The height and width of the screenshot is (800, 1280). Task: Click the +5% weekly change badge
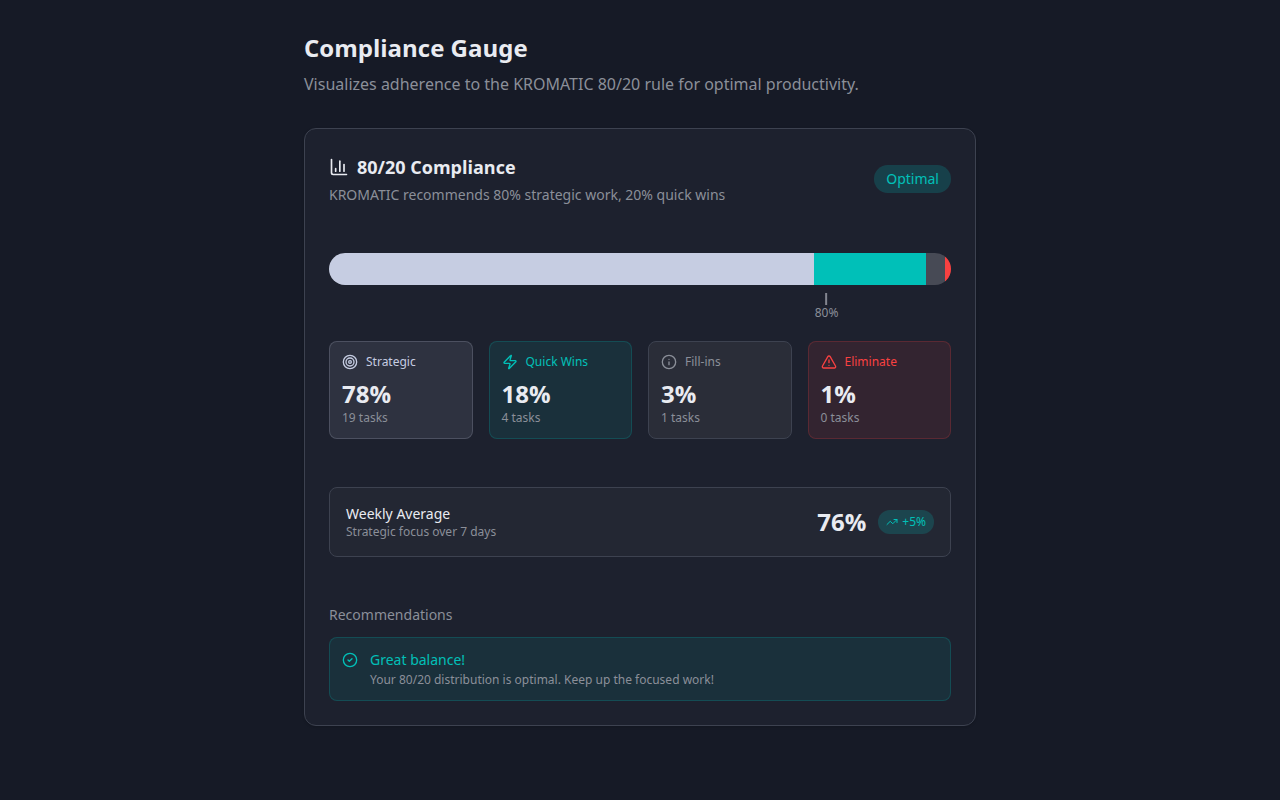pos(905,521)
